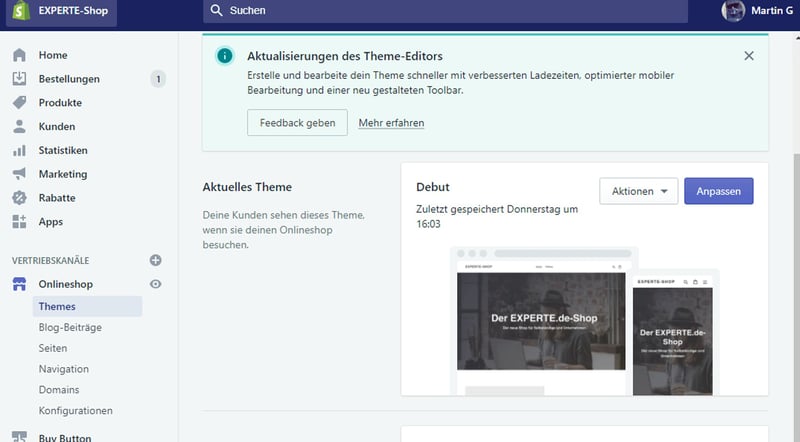Click the Feedback geben button

click(297, 123)
